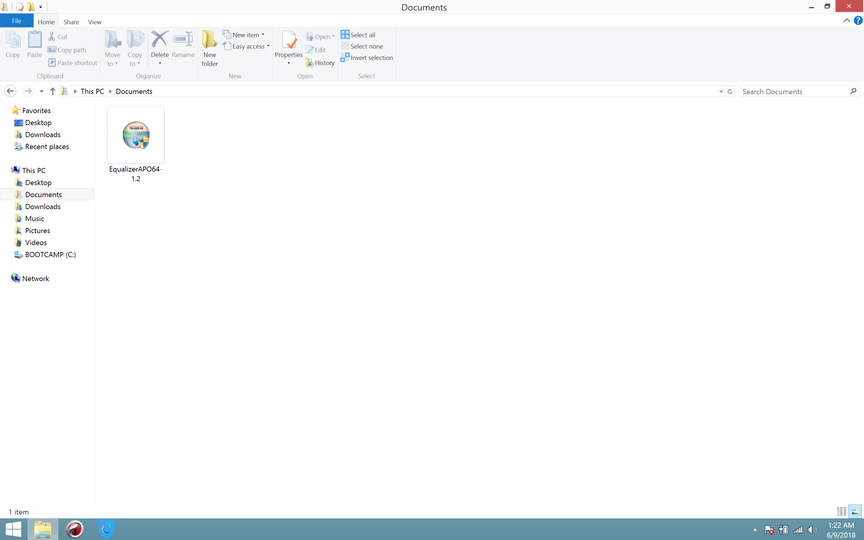Open the Copy to dropdown

pyautogui.click(x=135, y=48)
